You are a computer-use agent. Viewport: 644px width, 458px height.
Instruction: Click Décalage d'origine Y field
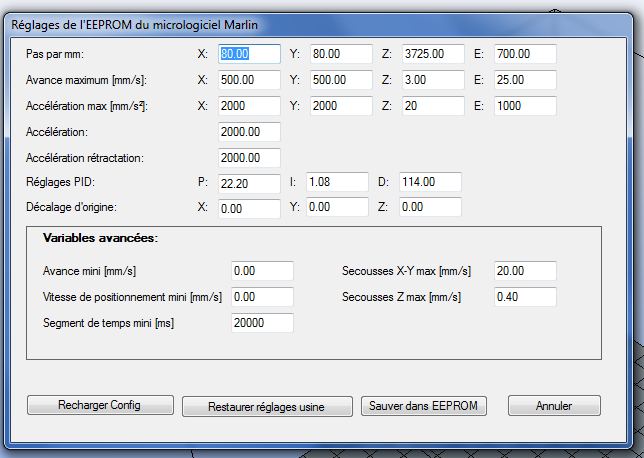[x=337, y=207]
